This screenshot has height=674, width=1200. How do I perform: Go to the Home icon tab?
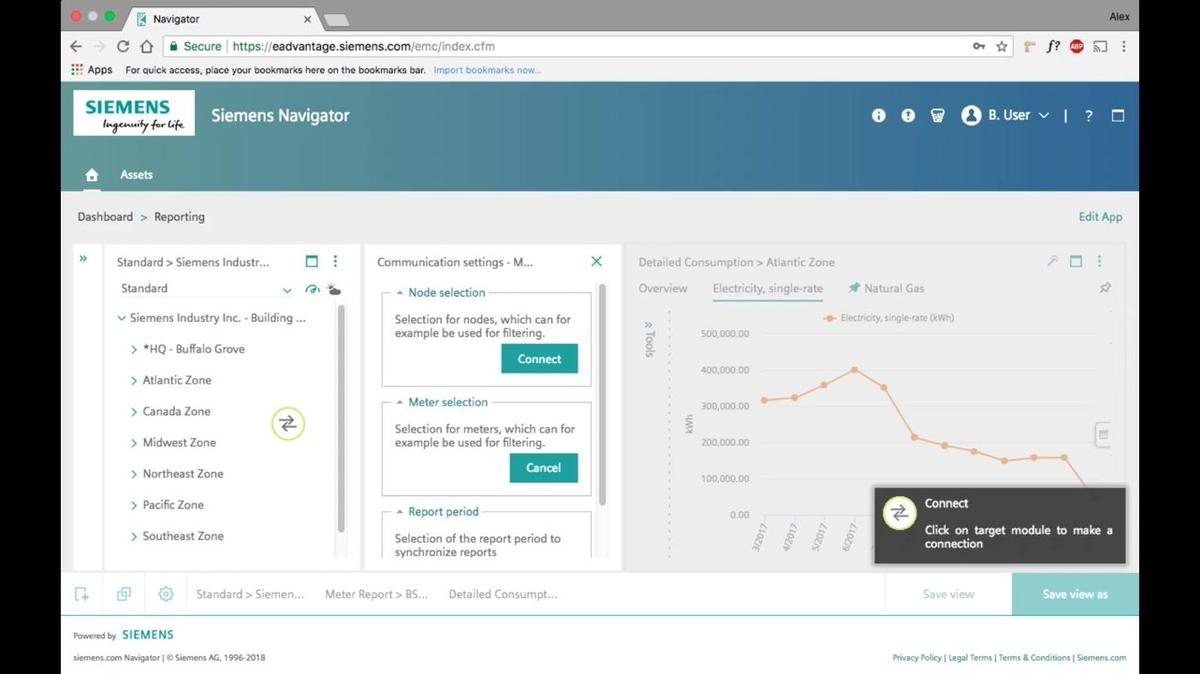click(x=92, y=175)
